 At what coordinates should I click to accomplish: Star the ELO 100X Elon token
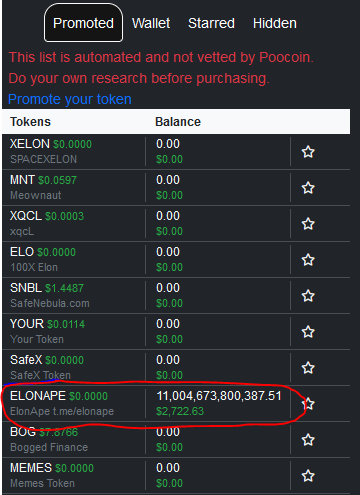click(308, 260)
